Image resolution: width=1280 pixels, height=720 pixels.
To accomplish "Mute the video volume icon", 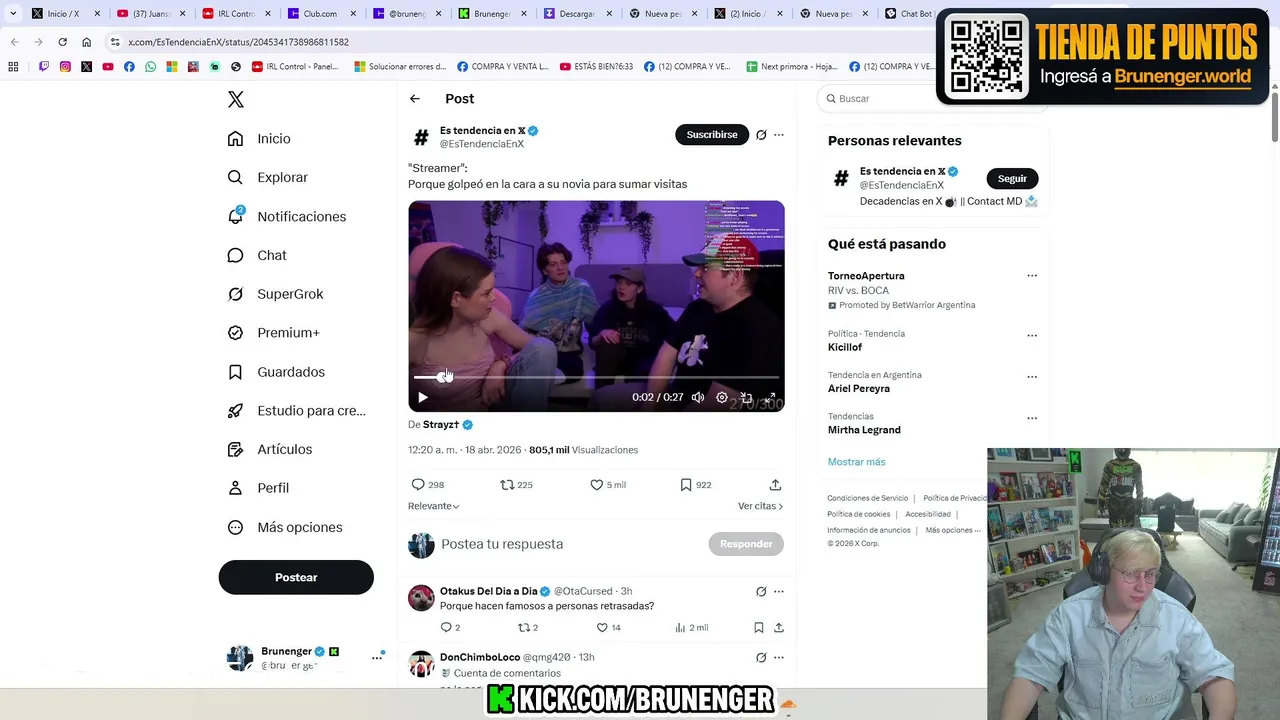I will (x=698, y=398).
